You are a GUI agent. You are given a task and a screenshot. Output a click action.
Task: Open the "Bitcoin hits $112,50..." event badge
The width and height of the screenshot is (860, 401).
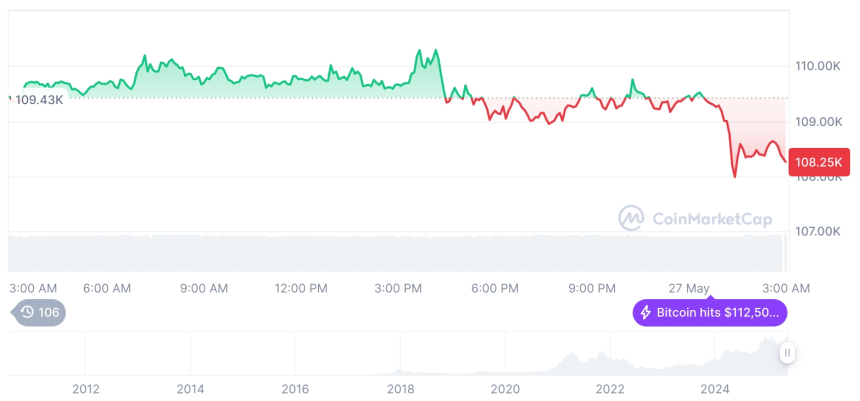coord(712,313)
